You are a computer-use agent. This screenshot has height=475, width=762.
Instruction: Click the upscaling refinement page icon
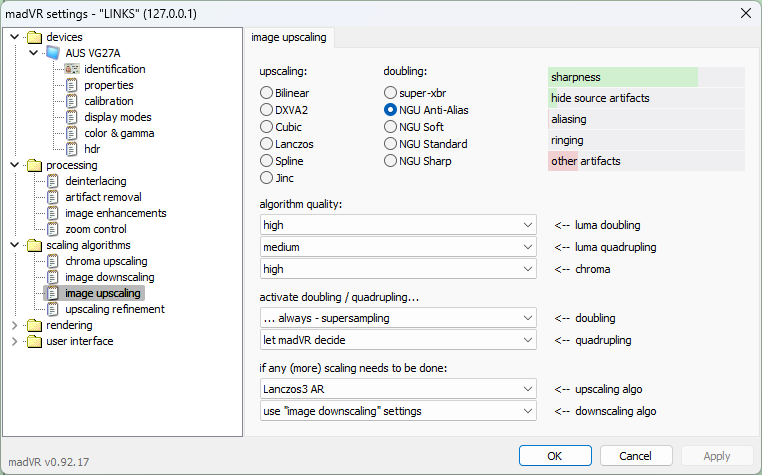(53, 310)
